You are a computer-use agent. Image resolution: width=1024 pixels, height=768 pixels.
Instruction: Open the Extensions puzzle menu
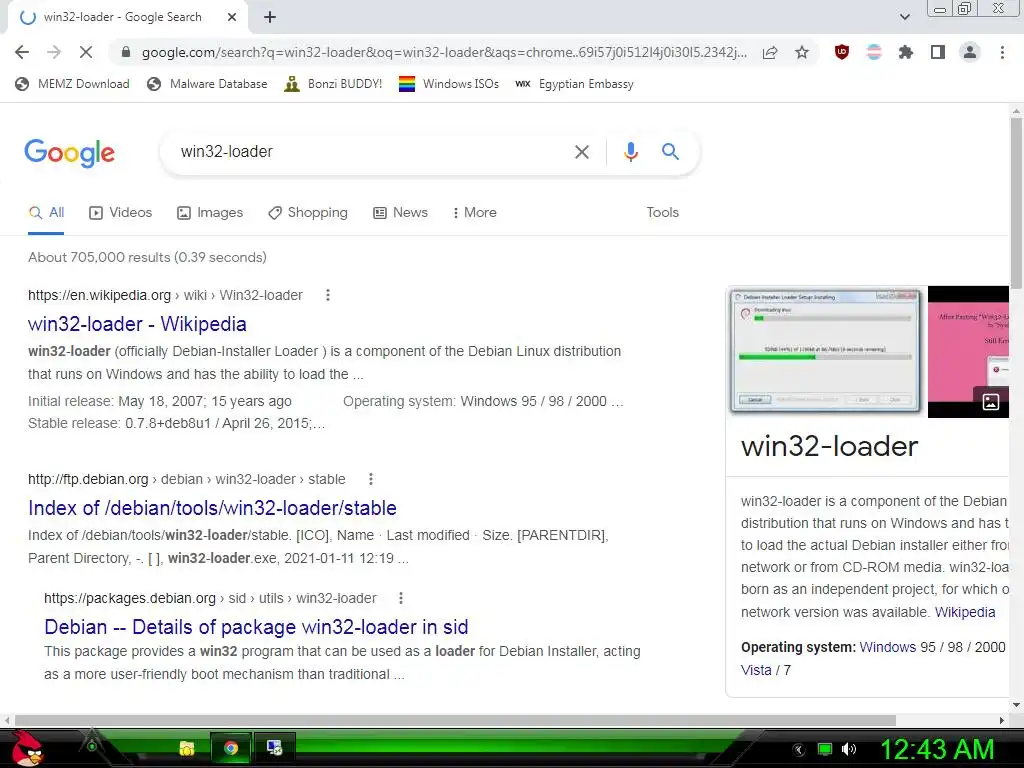tap(906, 52)
